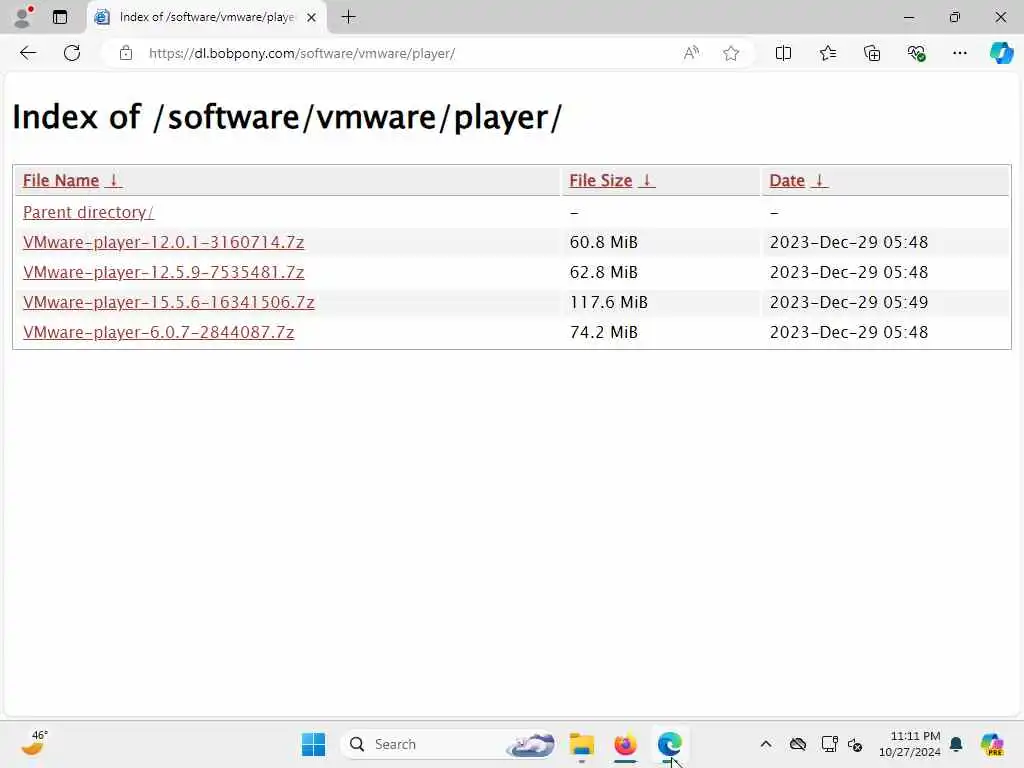The image size is (1024, 768).
Task: Open the notifications bell icon
Action: coord(956,744)
